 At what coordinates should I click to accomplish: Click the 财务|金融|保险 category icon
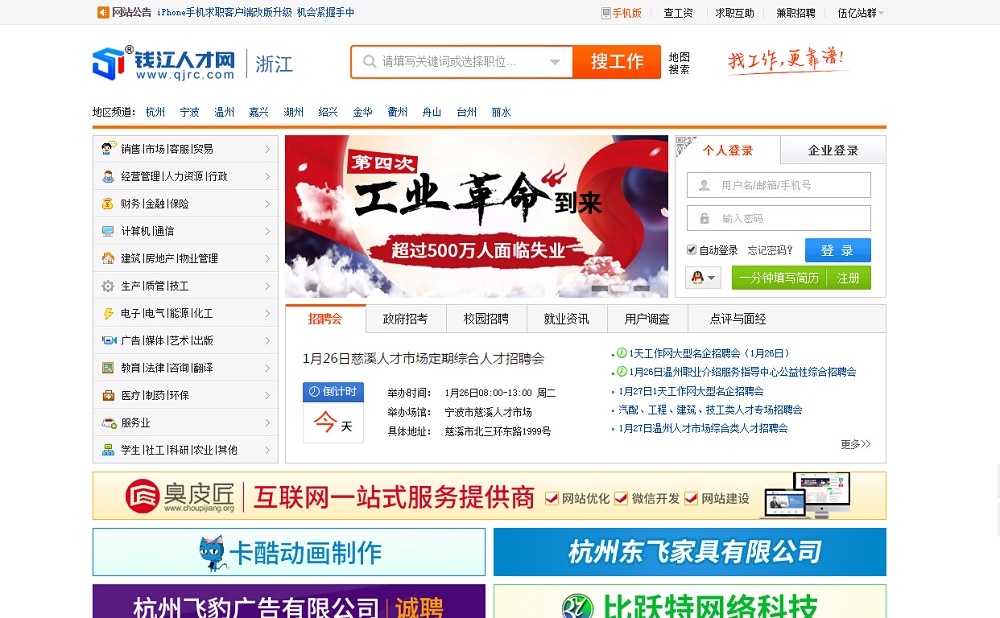tap(108, 203)
